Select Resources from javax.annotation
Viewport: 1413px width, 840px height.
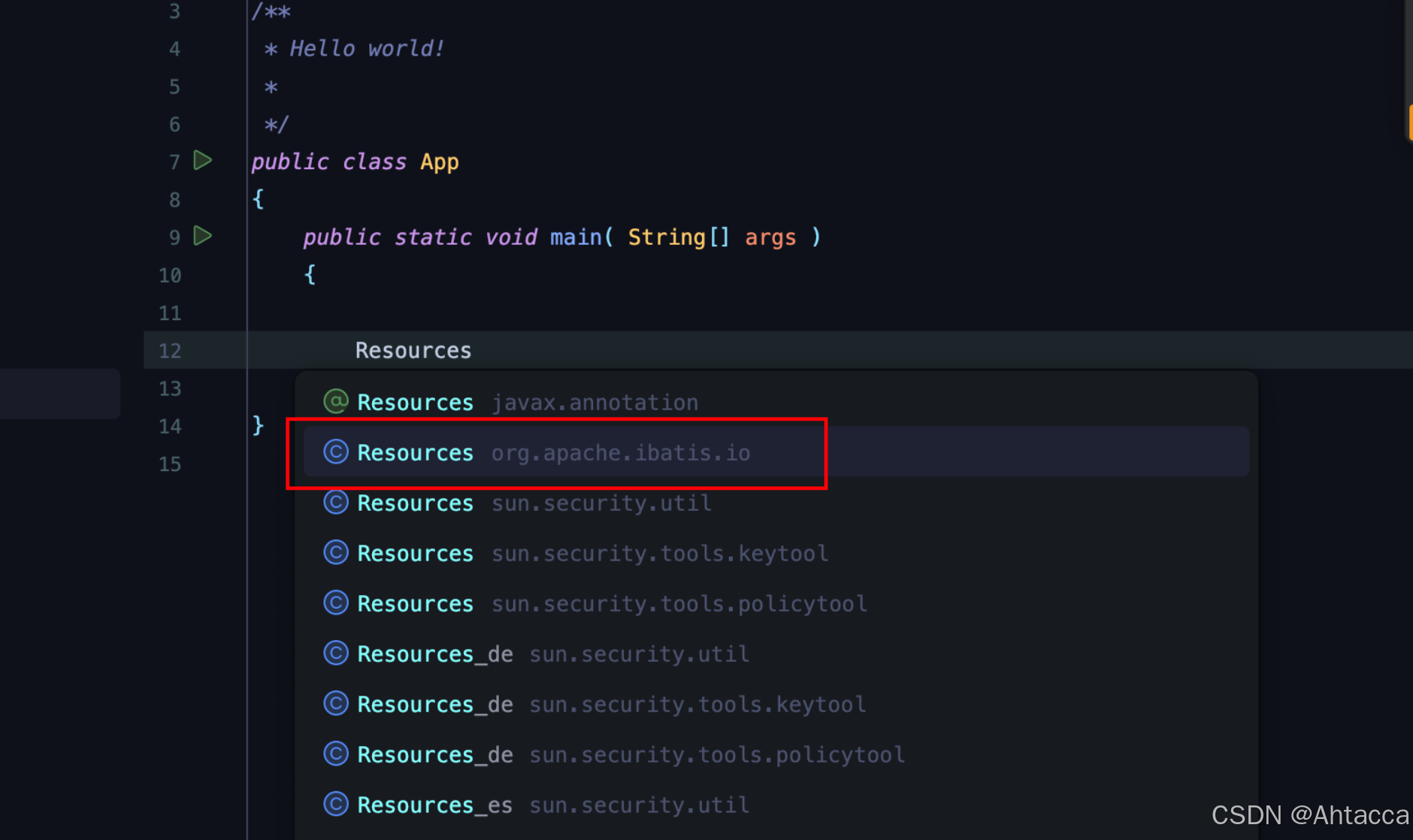pos(776,402)
